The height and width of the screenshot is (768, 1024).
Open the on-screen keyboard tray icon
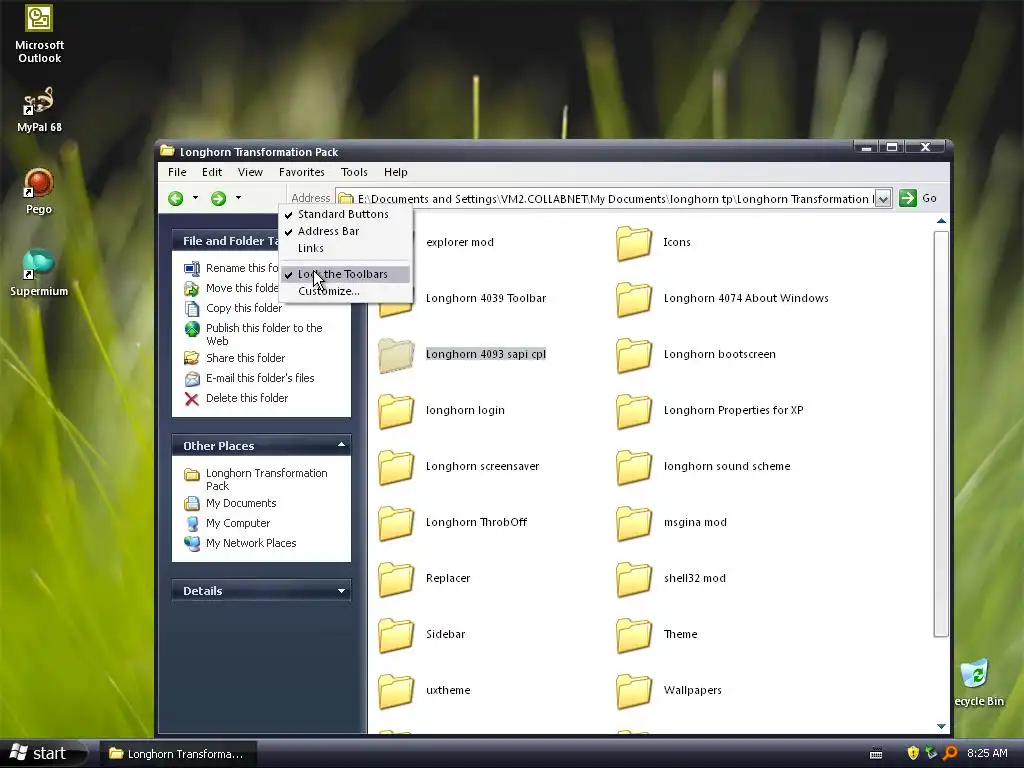click(x=876, y=754)
